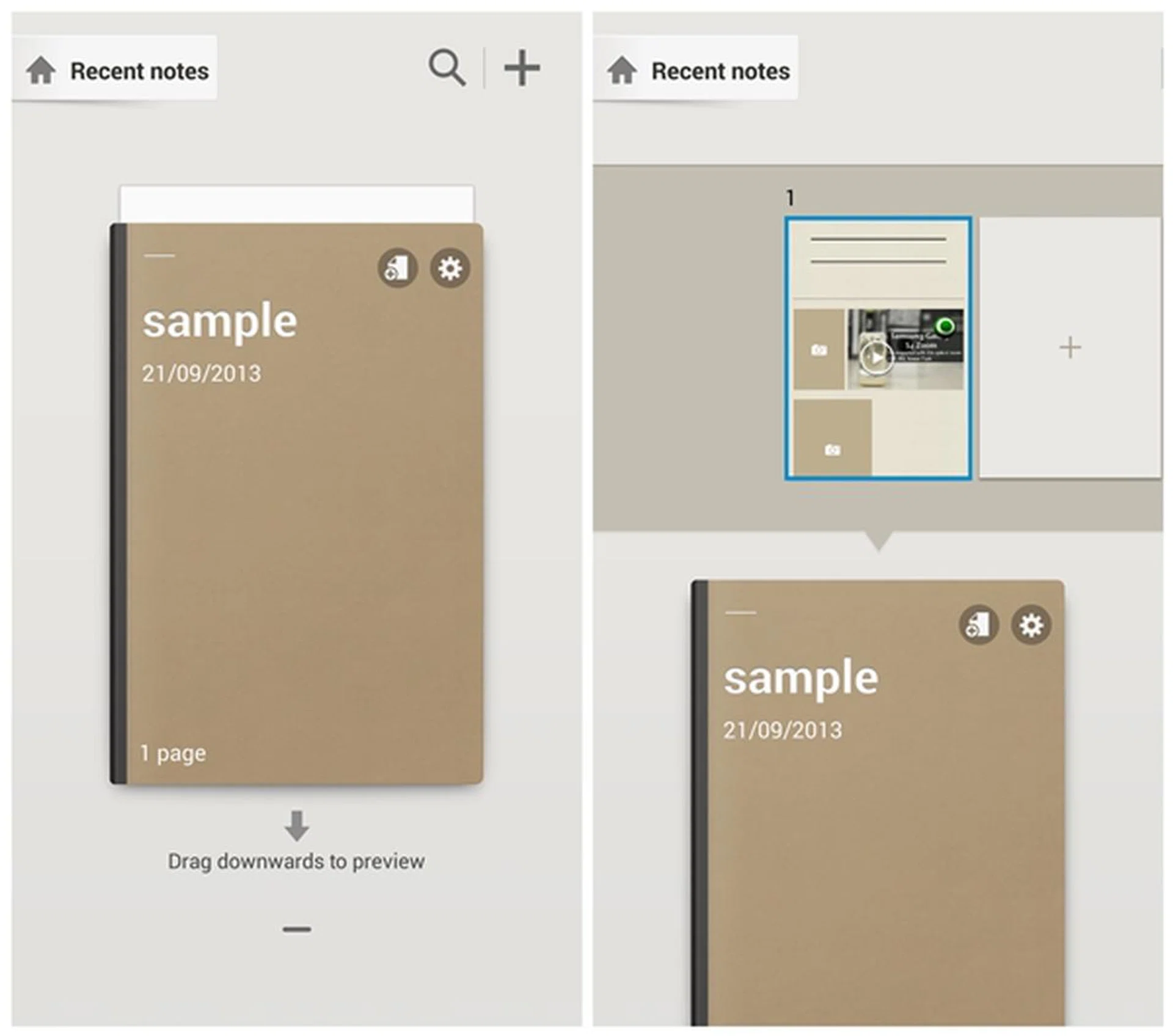The image size is (1173, 1036).
Task: Tap the home icon in right screen
Action: (622, 70)
